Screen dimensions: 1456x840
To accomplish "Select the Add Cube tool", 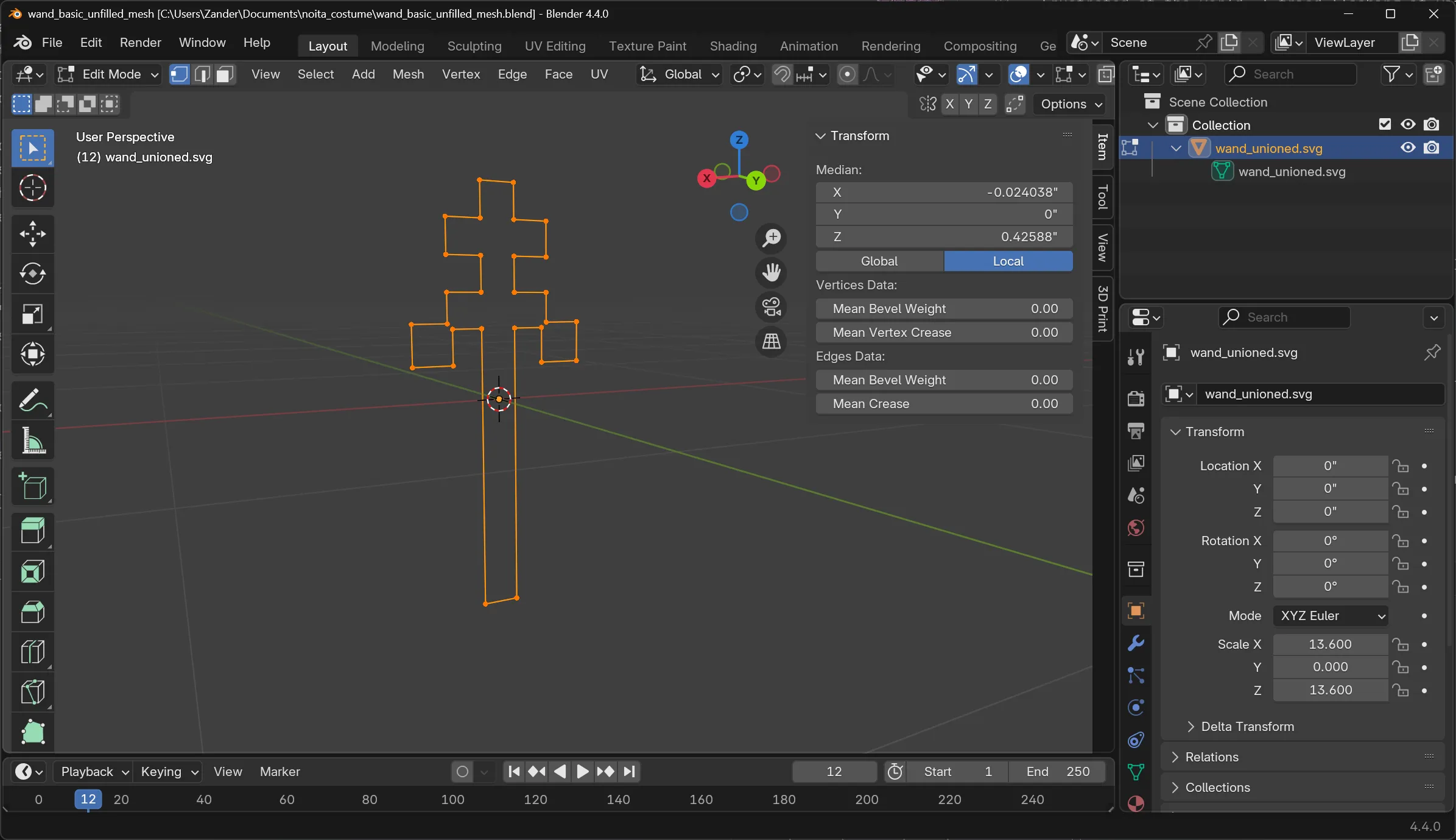I will coord(32,487).
